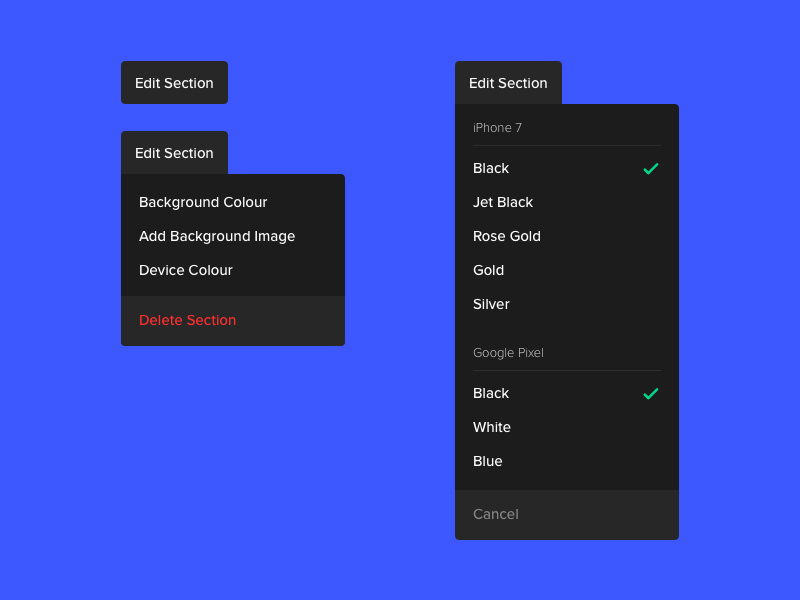The height and width of the screenshot is (600, 800).
Task: Choose Add Background Image from the menu
Action: 217,236
